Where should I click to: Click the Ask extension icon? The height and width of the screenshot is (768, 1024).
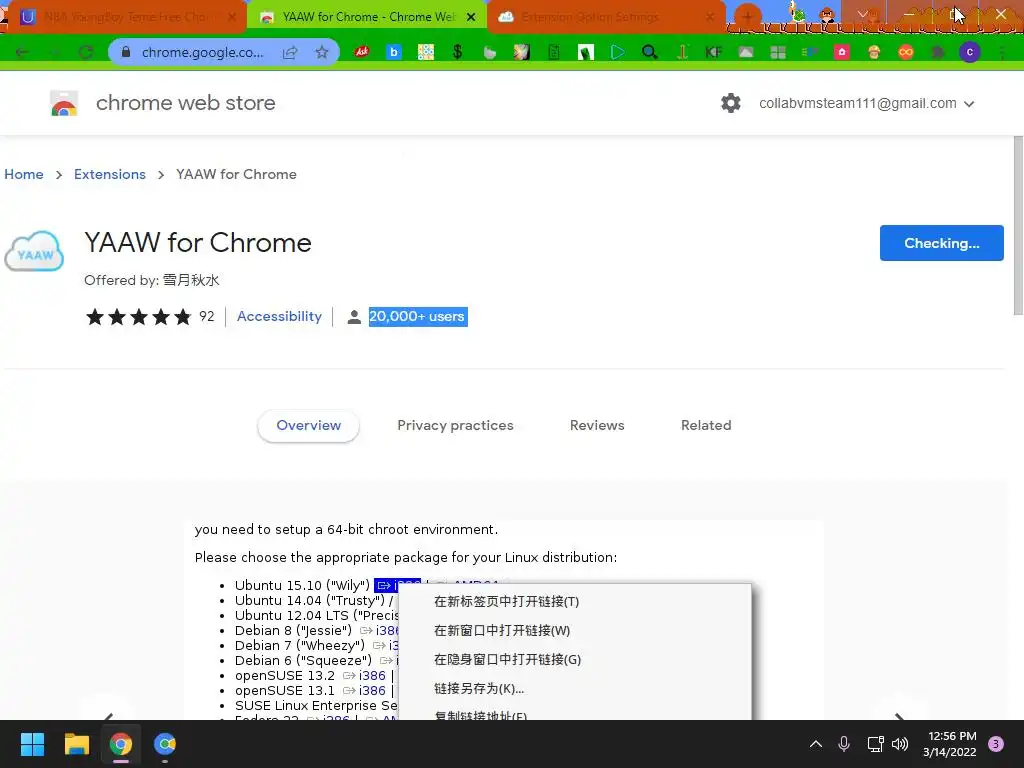361,52
